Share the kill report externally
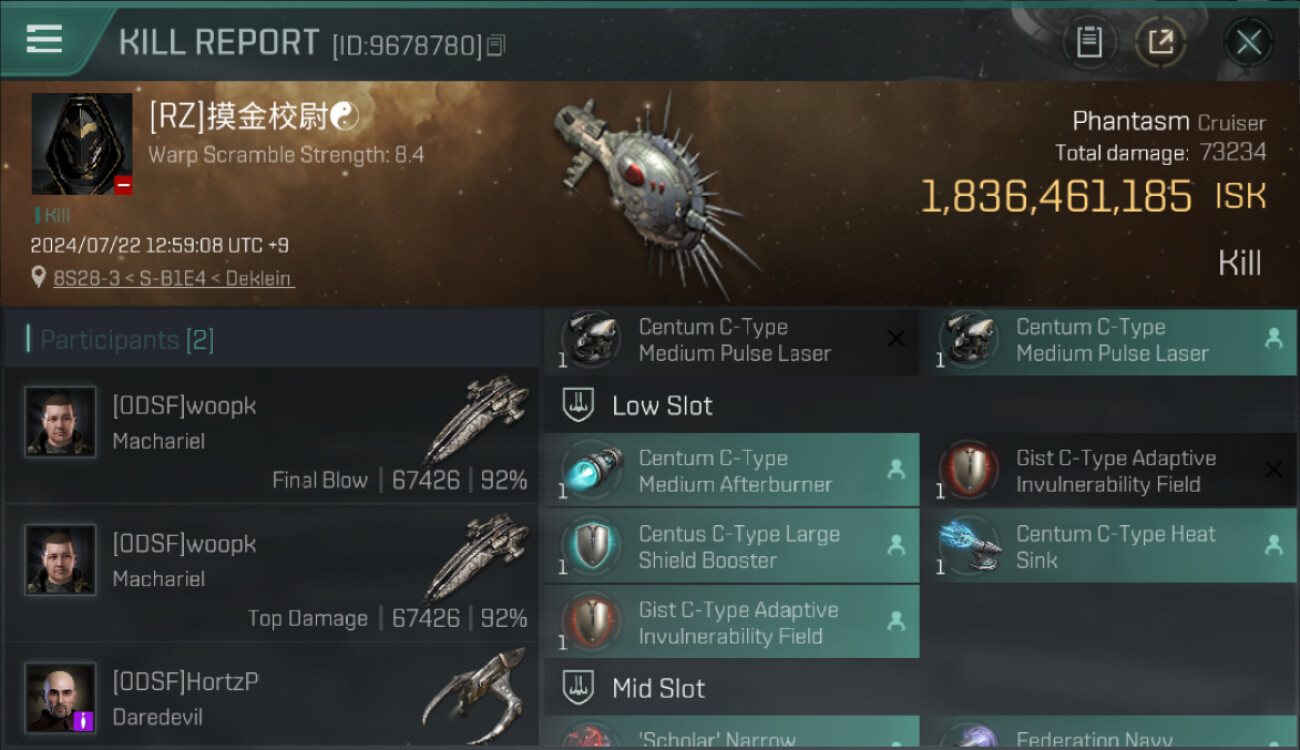1300x750 pixels. pyautogui.click(x=1160, y=42)
